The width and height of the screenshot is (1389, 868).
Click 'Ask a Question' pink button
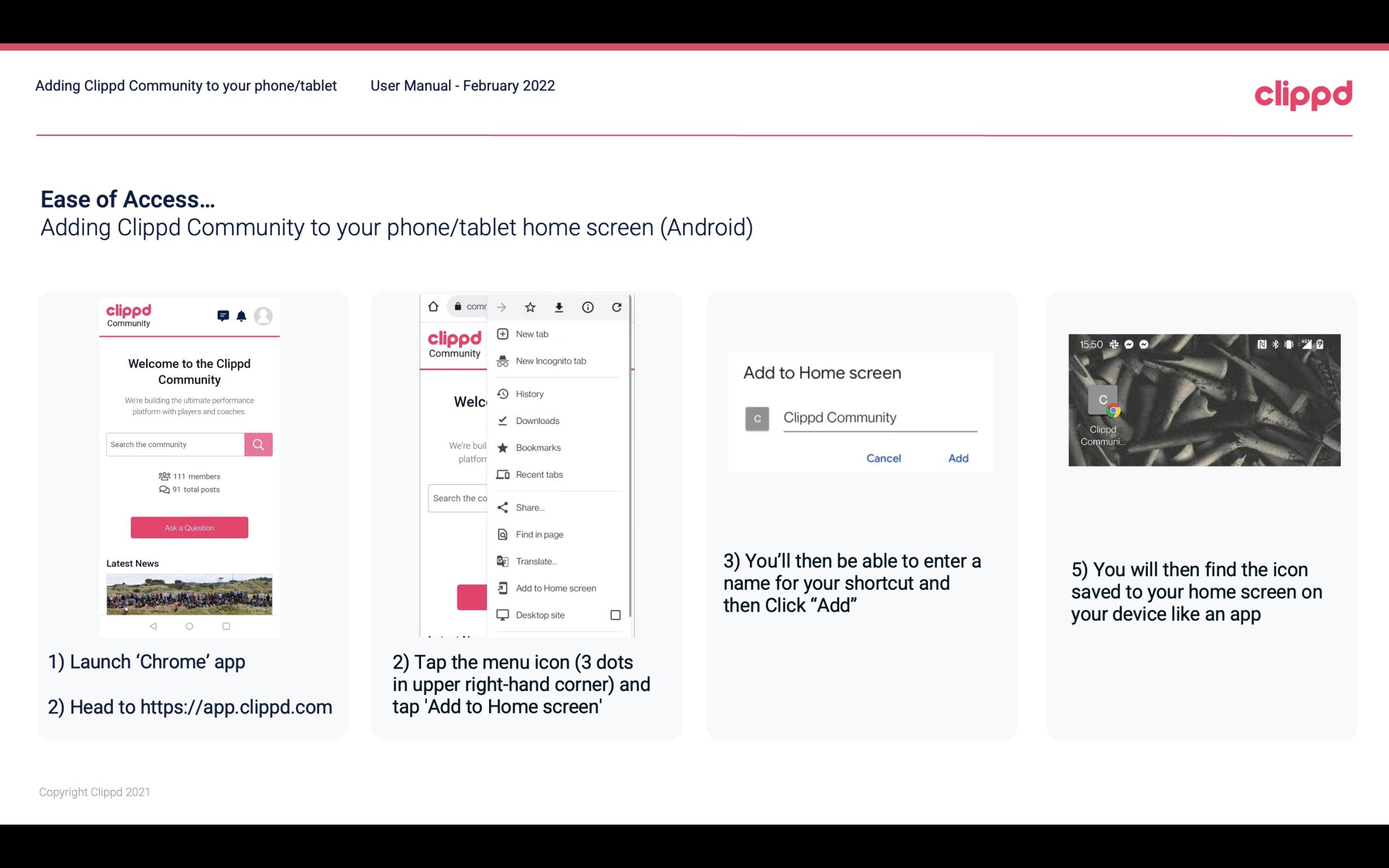189,527
